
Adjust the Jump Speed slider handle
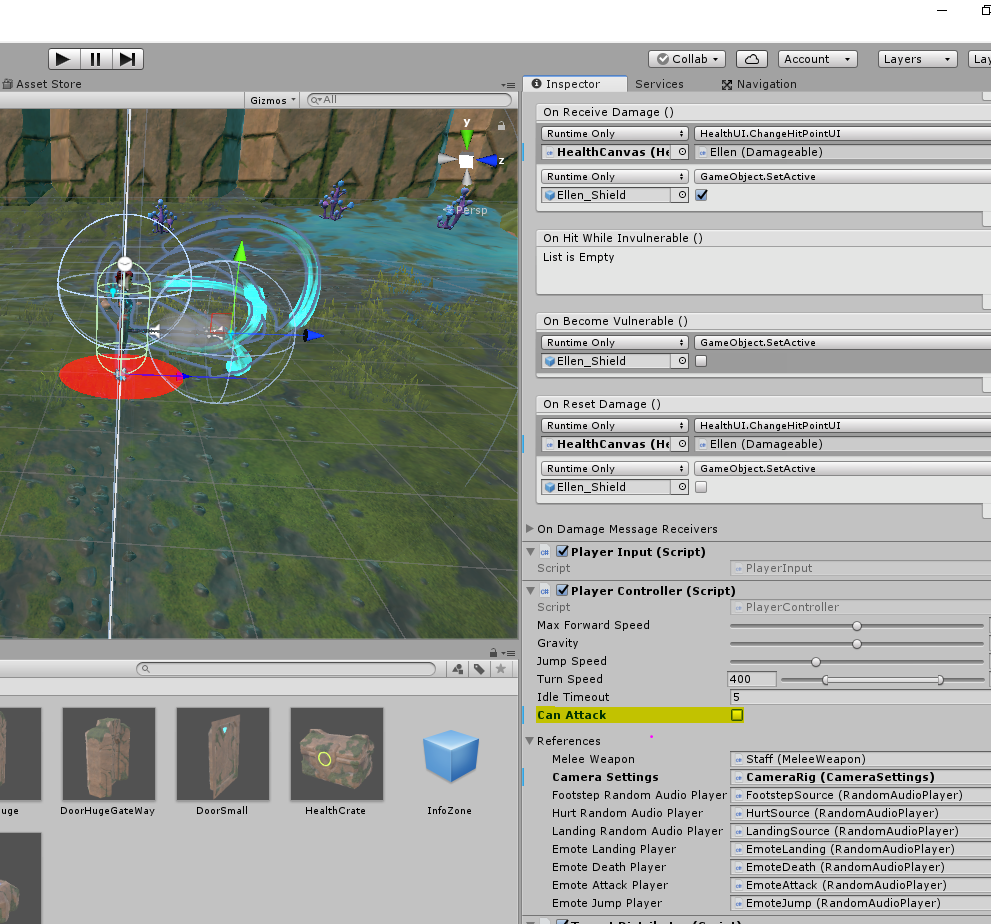coord(816,662)
